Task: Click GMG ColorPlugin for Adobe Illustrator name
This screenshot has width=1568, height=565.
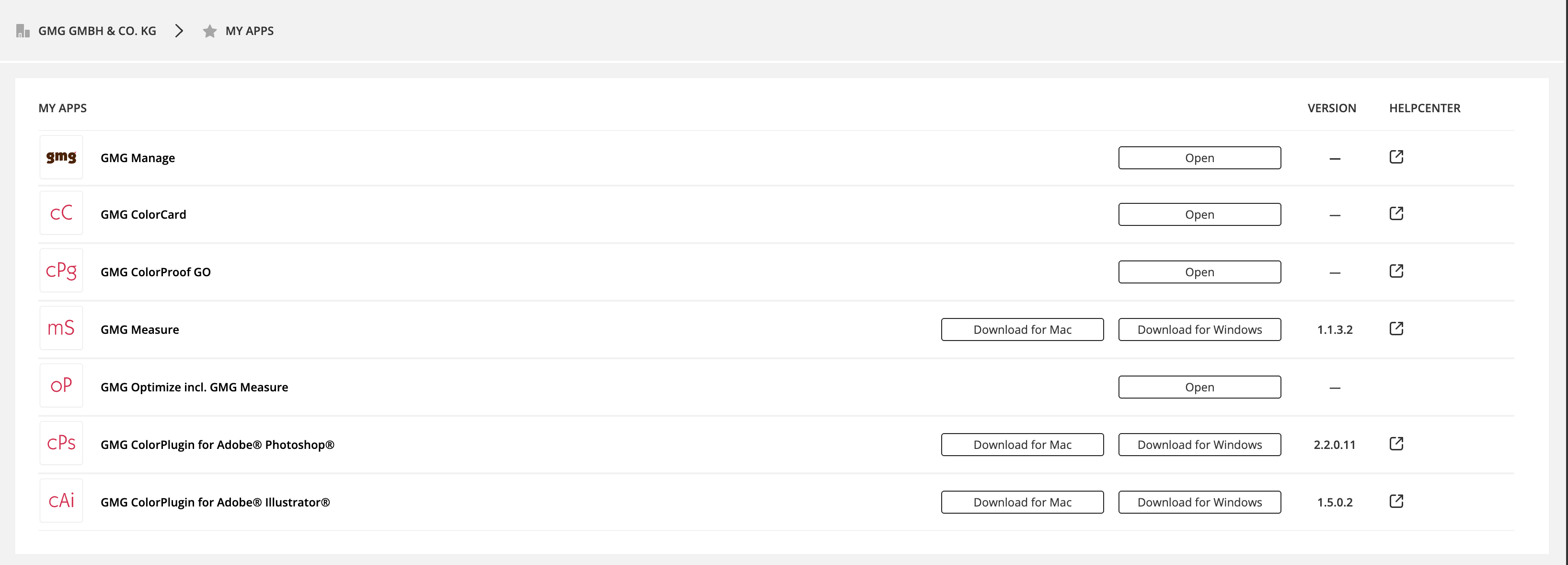Action: pos(215,502)
